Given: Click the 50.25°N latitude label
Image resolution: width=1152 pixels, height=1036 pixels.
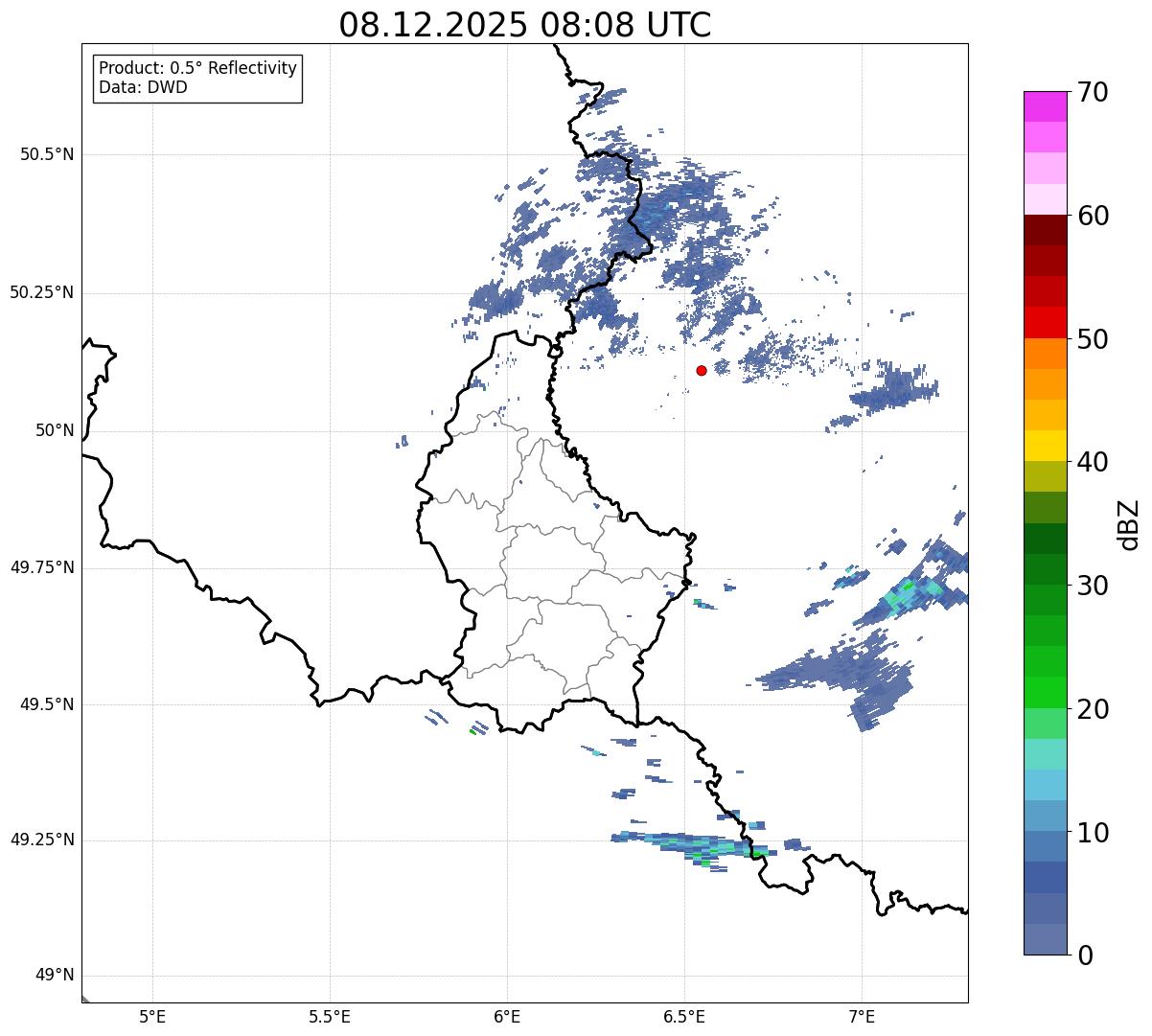Looking at the screenshot, I should coord(42,292).
